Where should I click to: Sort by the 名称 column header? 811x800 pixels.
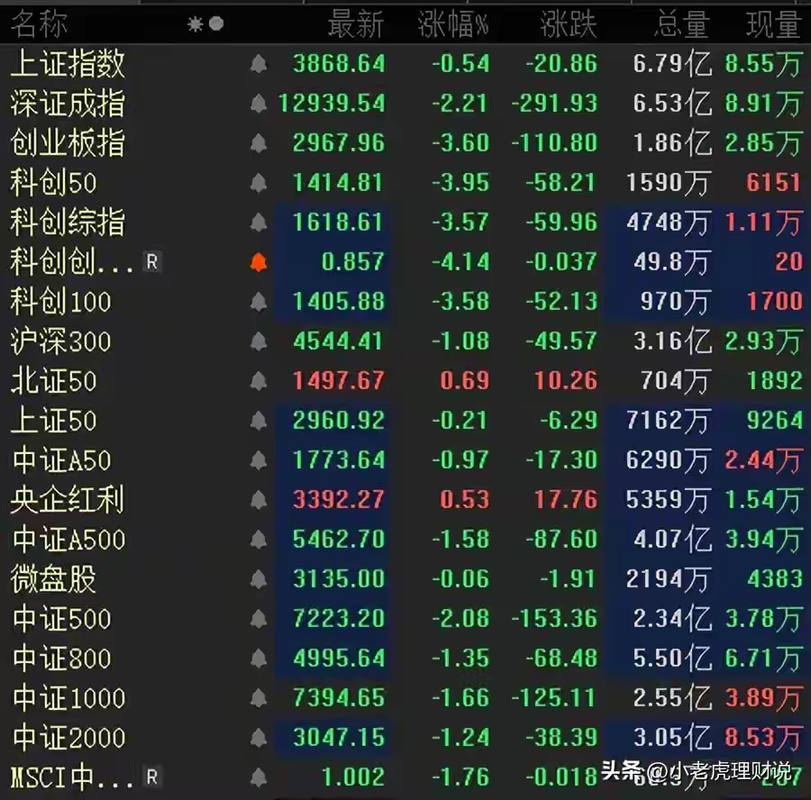pyautogui.click(x=39, y=24)
